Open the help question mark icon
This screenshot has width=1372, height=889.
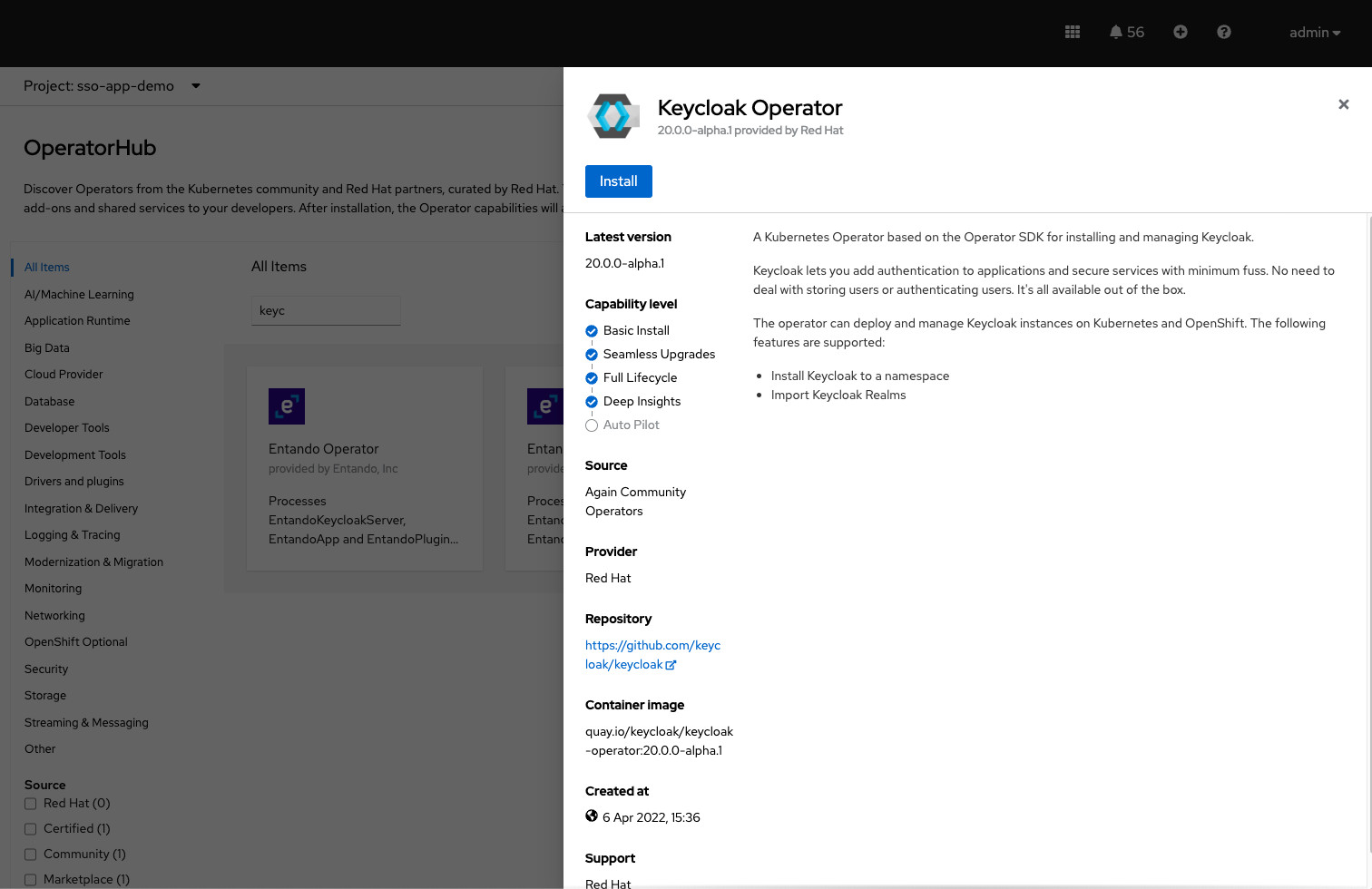1223,32
